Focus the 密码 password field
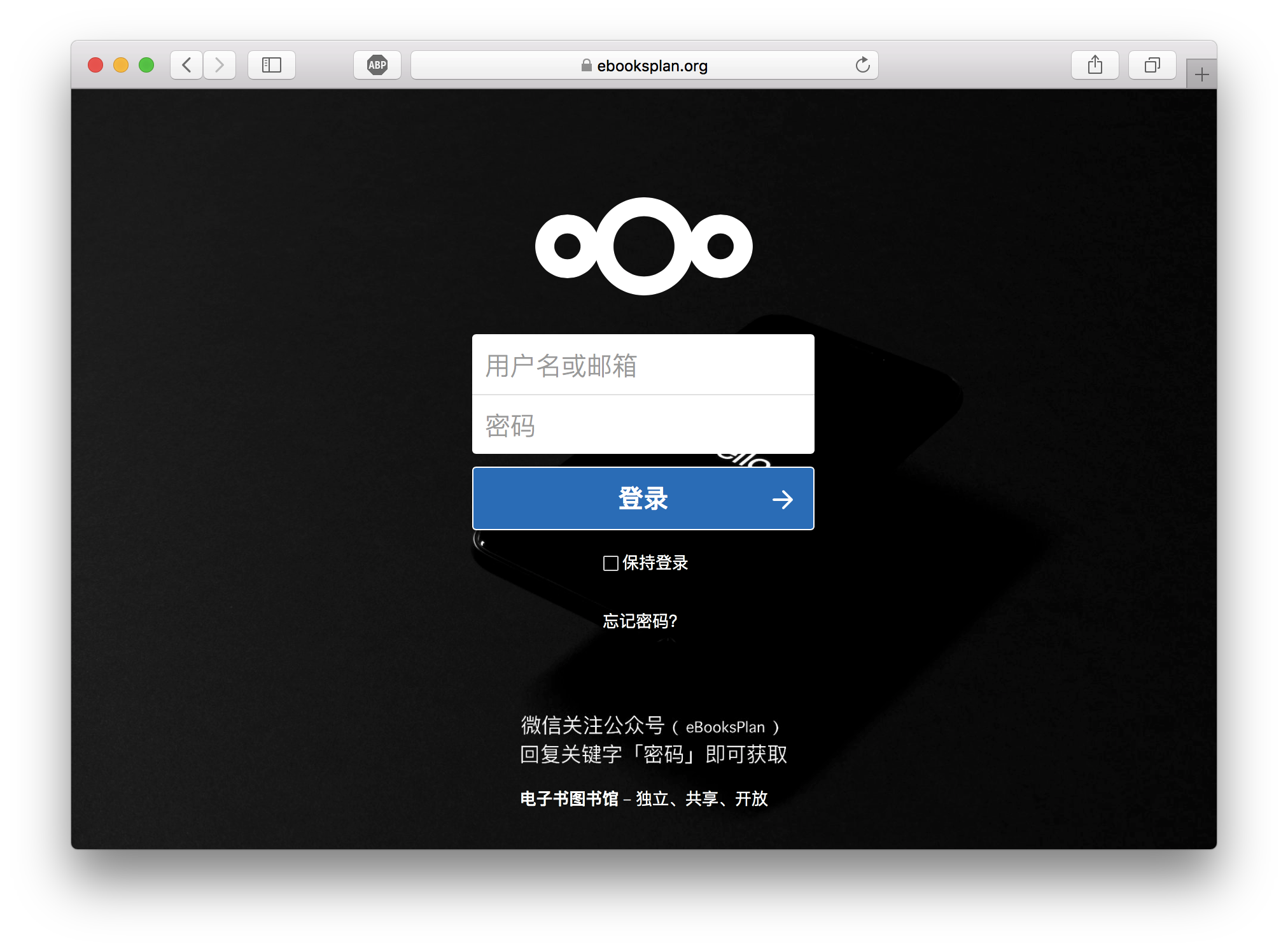This screenshot has width=1288, height=951. click(x=643, y=425)
